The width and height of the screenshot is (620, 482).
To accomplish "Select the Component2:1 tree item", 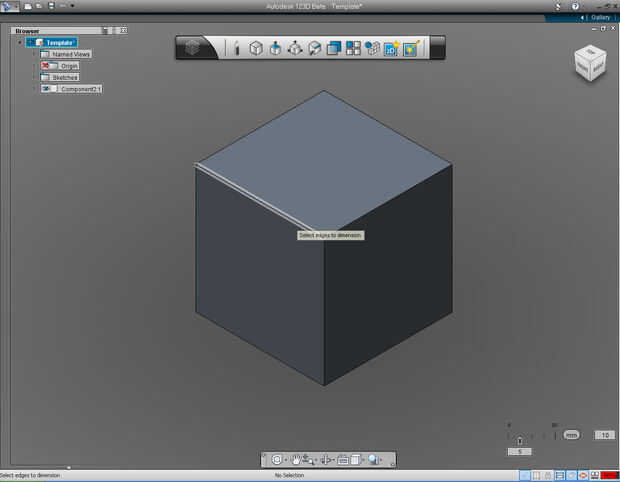I will point(72,89).
